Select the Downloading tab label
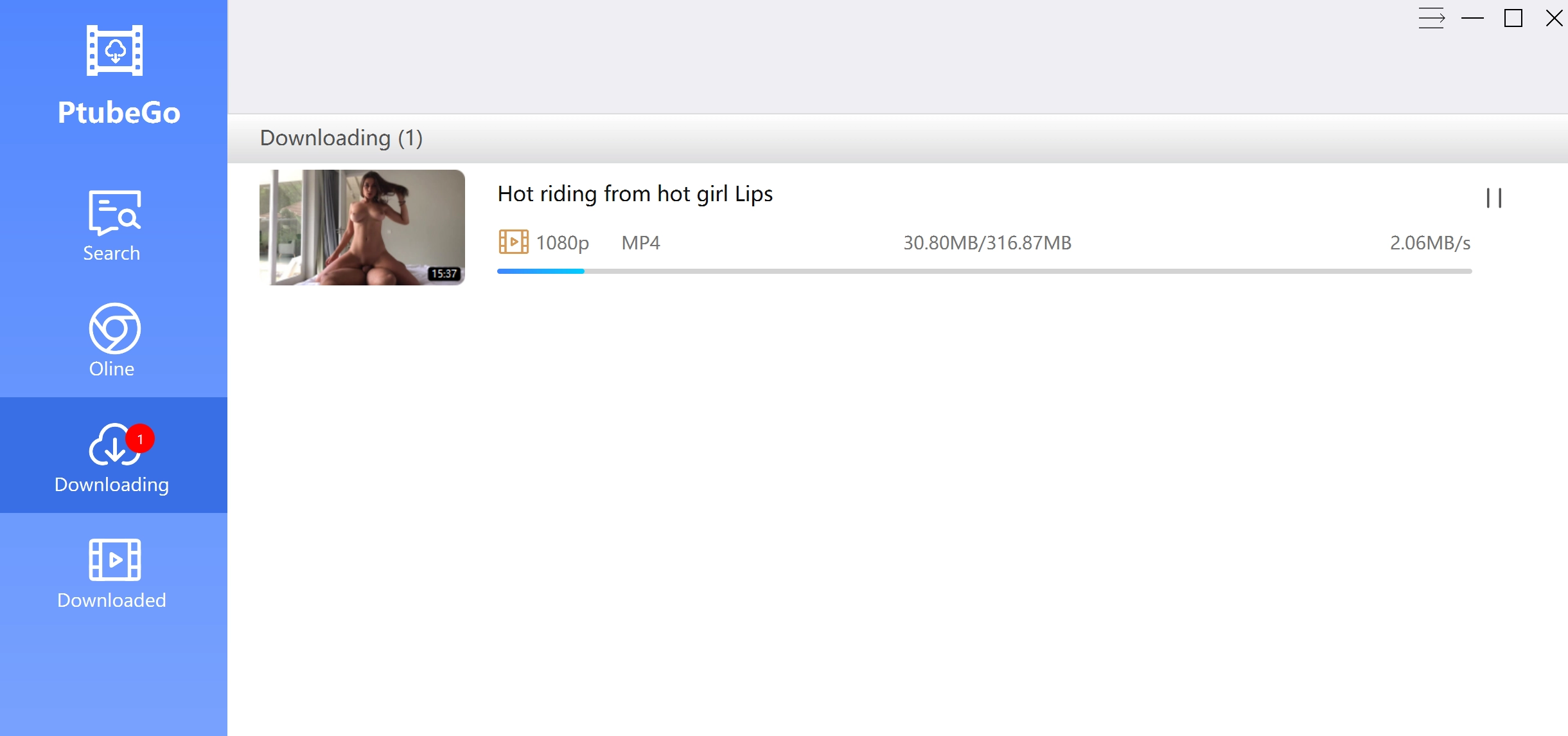The width and height of the screenshot is (1568, 736). click(111, 484)
